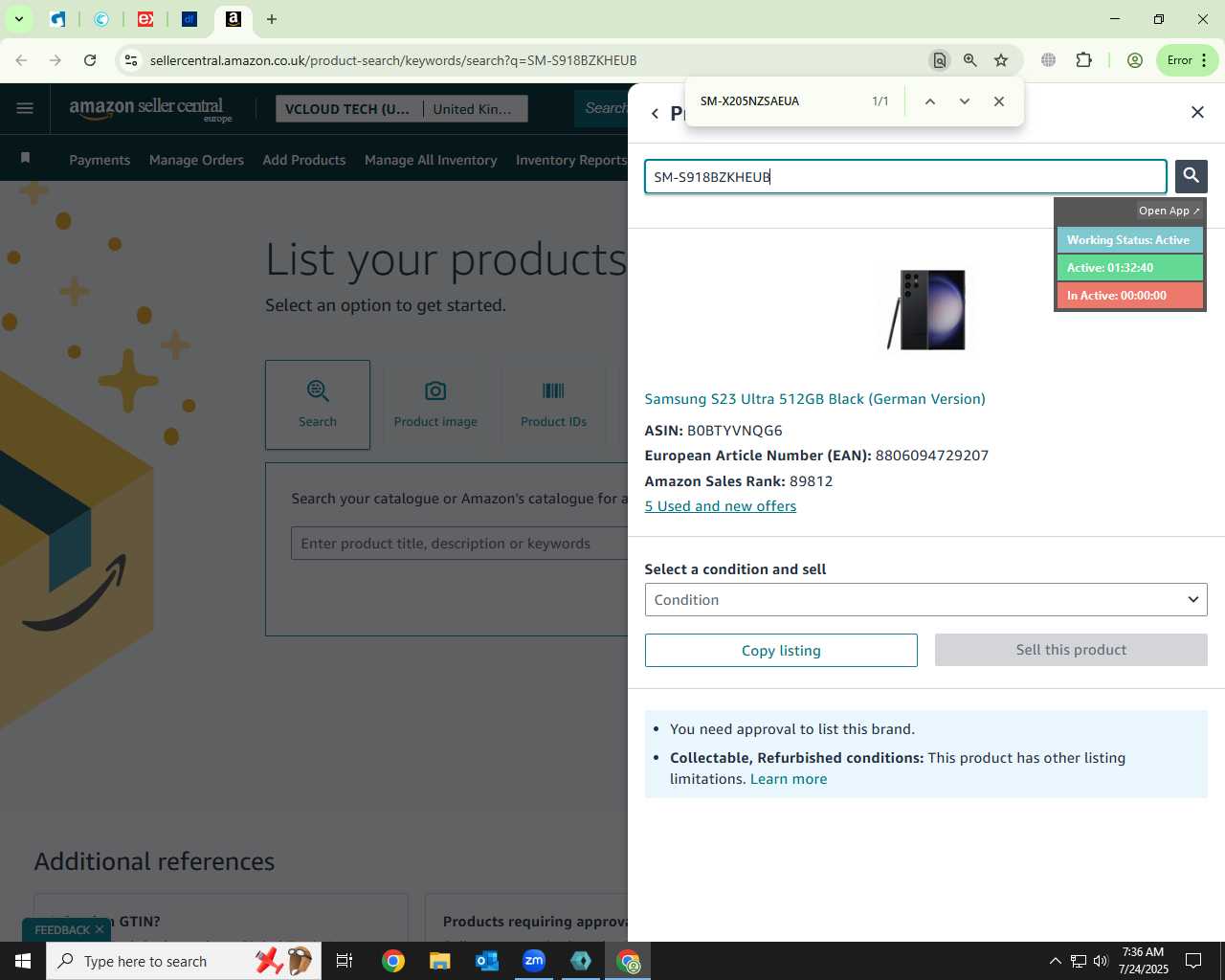Go back to the previous browser page
The width and height of the screenshot is (1225, 980).
(x=21, y=60)
